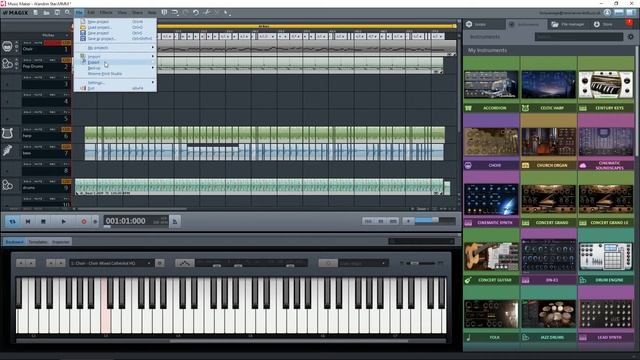
Task: Mute the Pop Drums track
Action: (38, 60)
